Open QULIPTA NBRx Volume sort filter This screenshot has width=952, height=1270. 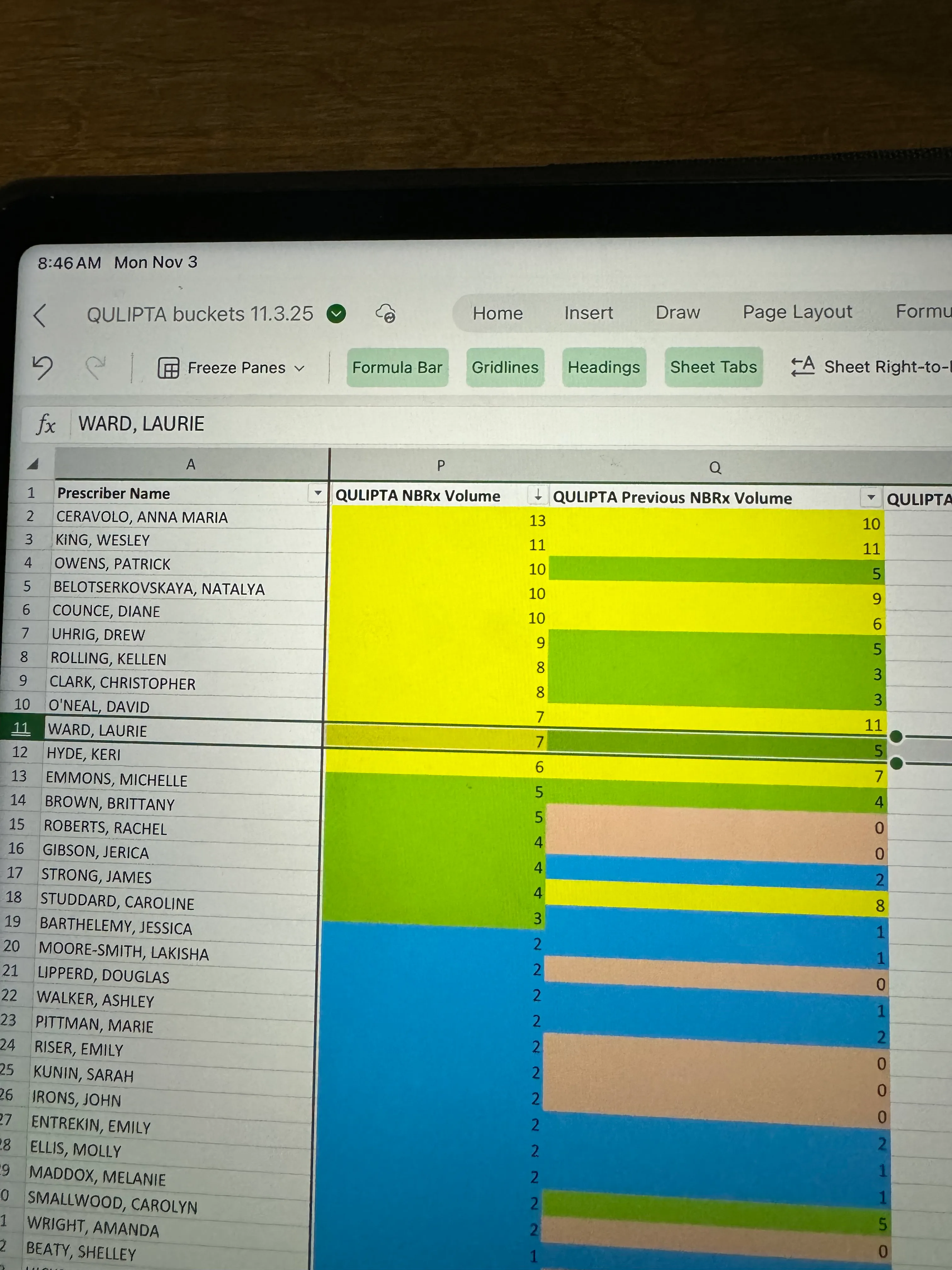[x=538, y=494]
